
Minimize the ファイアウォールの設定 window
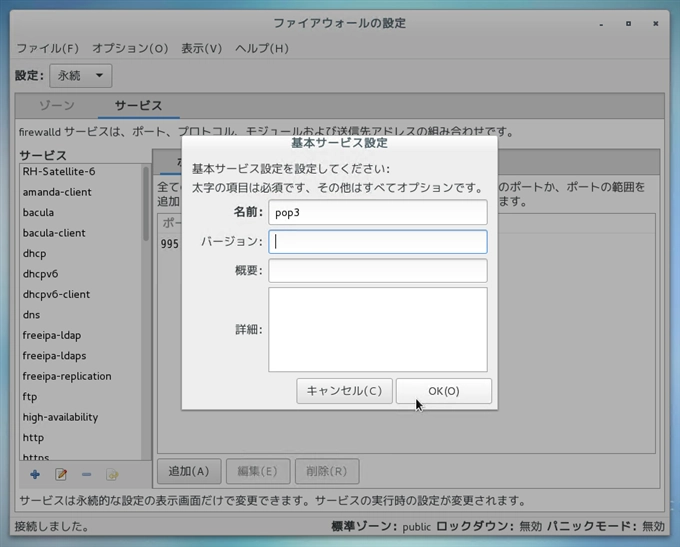[601, 24]
